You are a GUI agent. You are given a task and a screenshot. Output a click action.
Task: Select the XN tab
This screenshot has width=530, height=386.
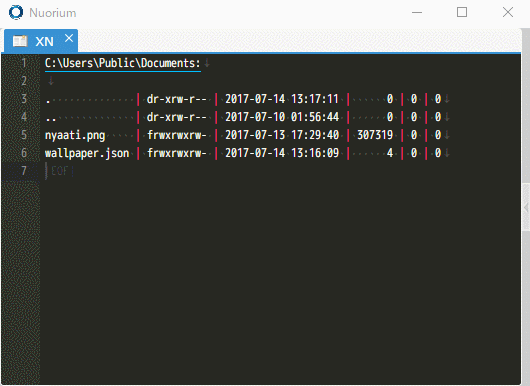(x=41, y=41)
